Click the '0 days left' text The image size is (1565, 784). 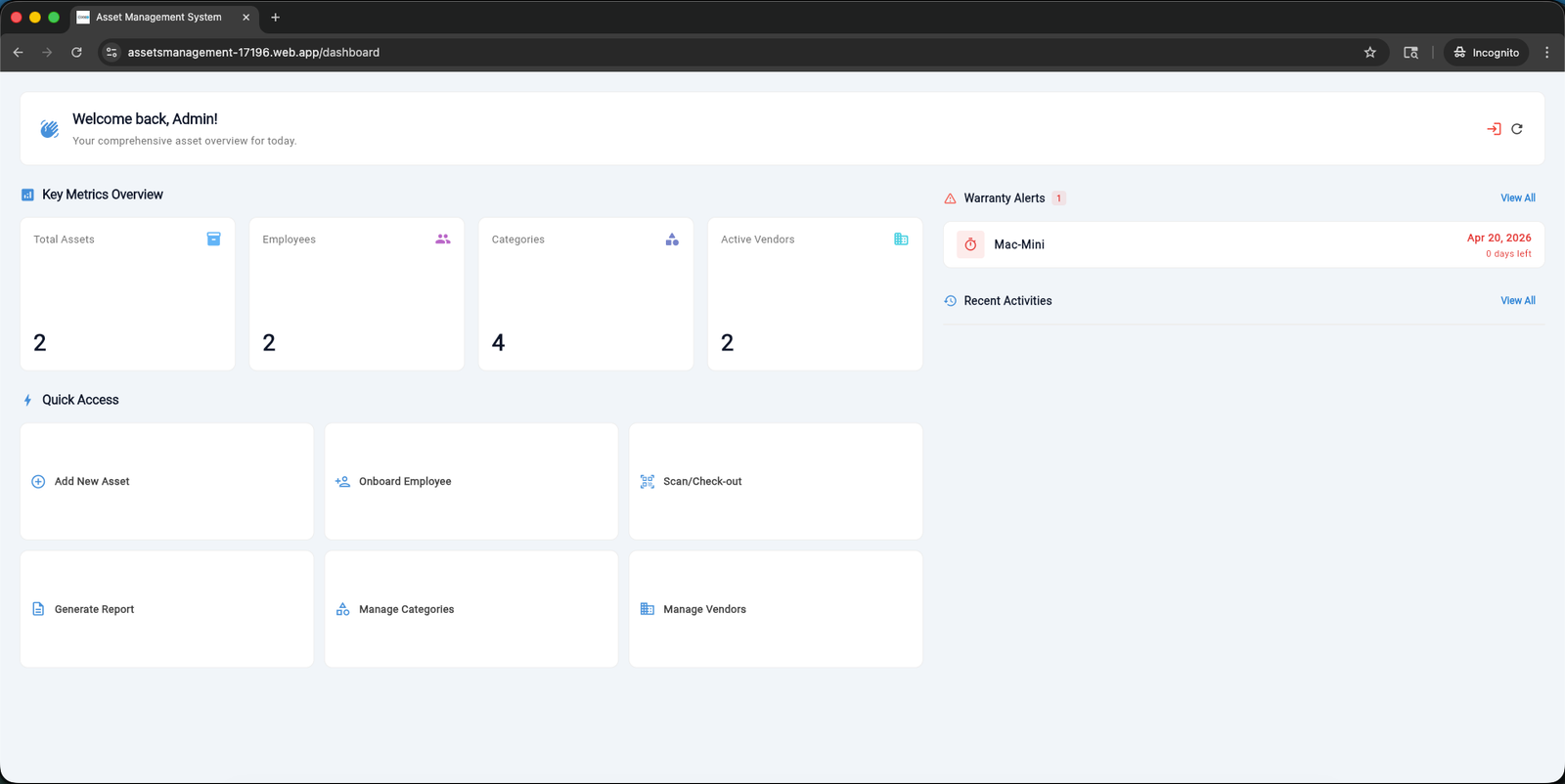click(x=1508, y=254)
